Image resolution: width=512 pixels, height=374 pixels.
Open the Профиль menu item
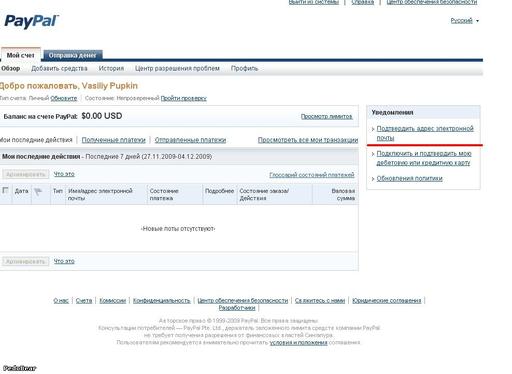[x=244, y=68]
